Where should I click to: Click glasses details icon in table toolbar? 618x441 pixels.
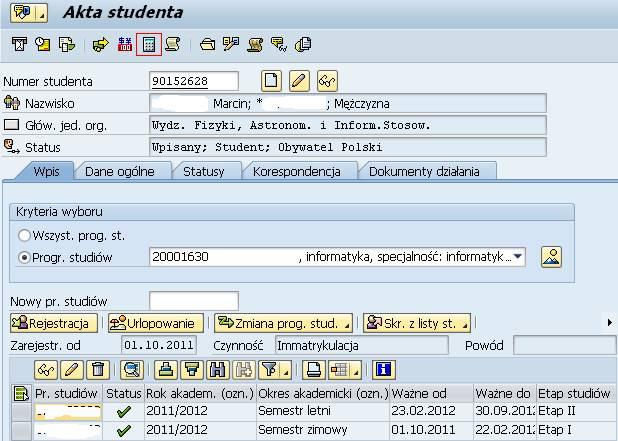click(46, 370)
